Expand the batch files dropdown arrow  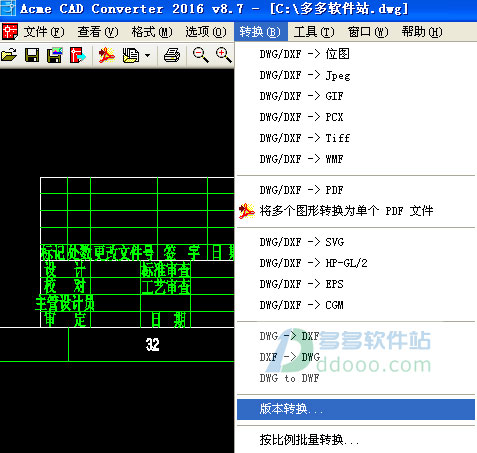coord(147,55)
